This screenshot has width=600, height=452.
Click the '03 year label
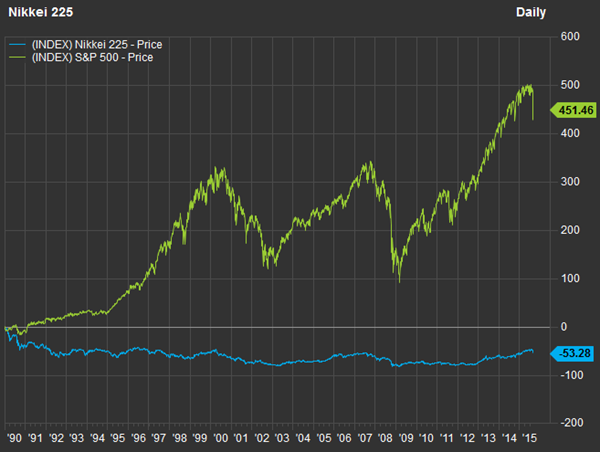point(282,438)
